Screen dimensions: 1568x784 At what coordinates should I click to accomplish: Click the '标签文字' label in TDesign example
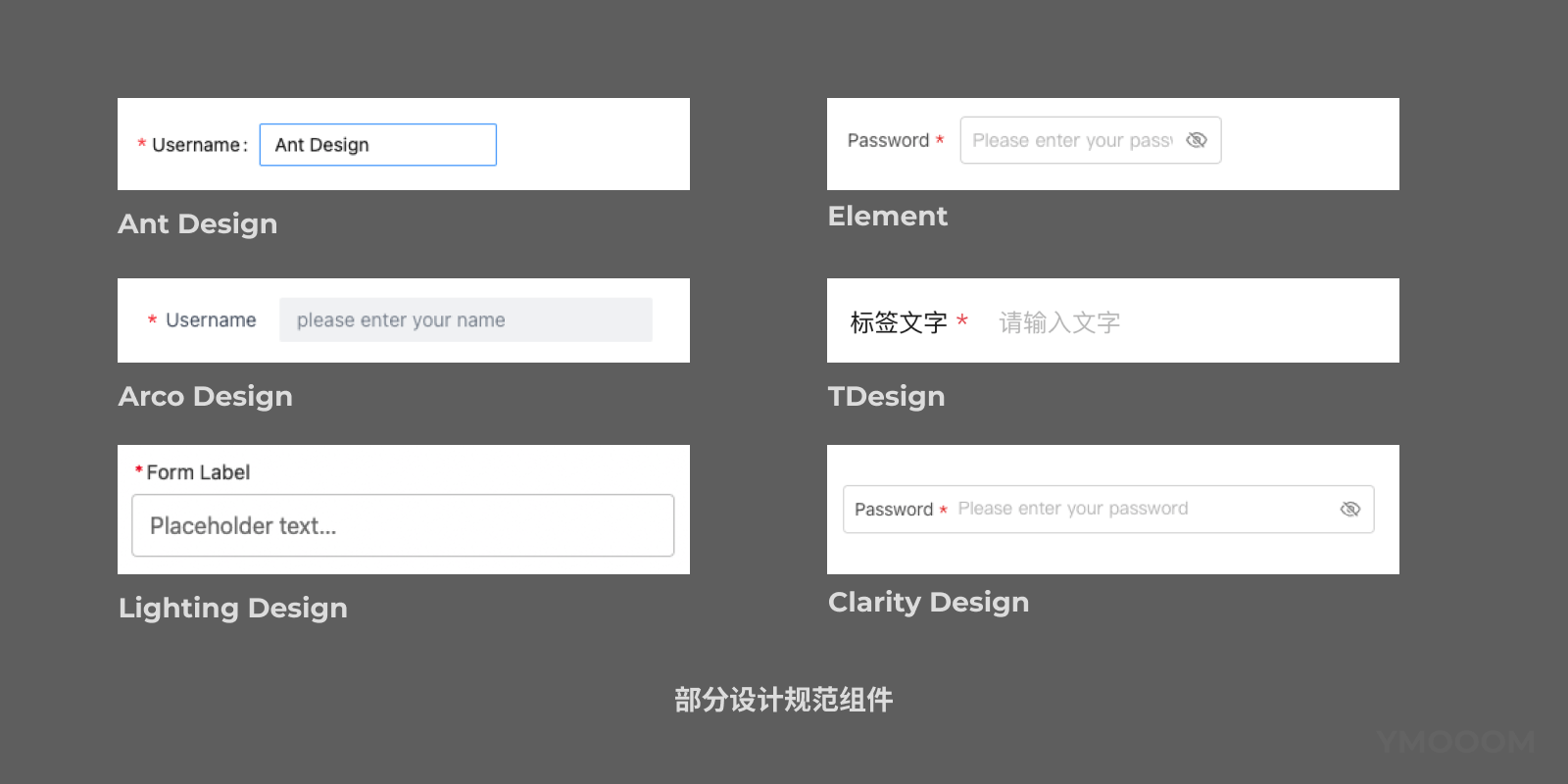pyautogui.click(x=899, y=321)
